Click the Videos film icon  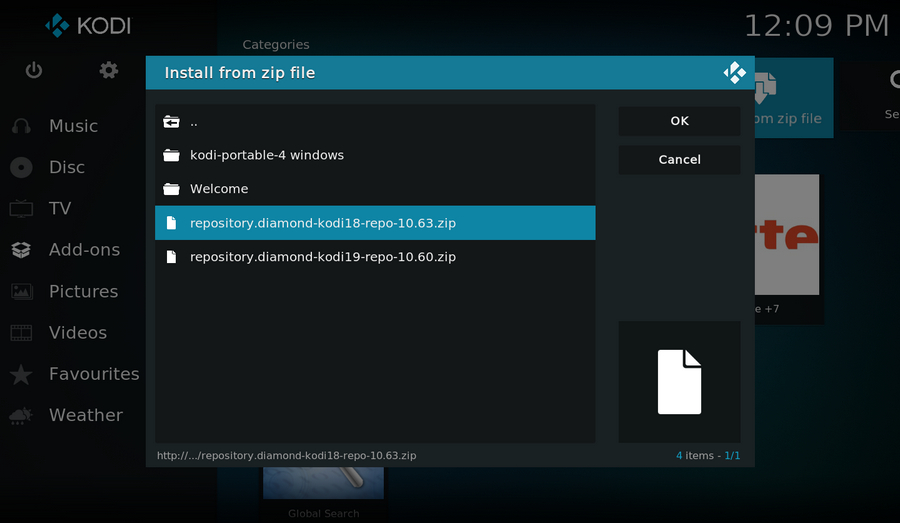coord(21,332)
